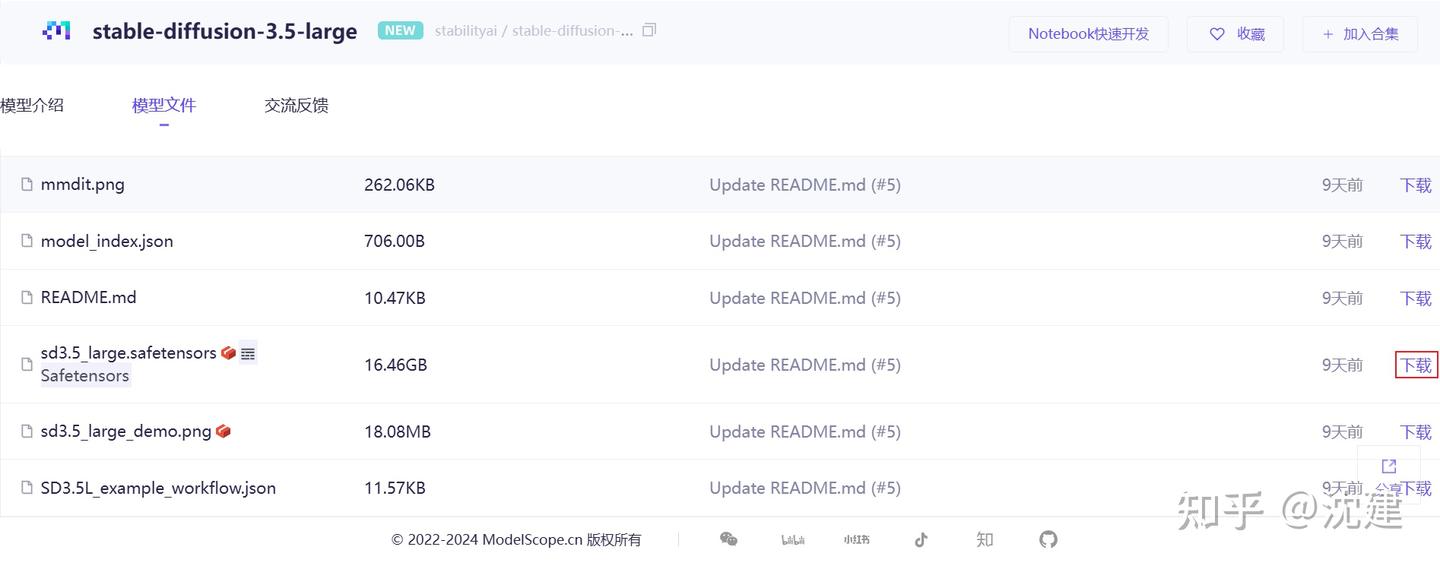Open the Zhihu icon in the footer
This screenshot has width=1440, height=569.
click(x=985, y=539)
